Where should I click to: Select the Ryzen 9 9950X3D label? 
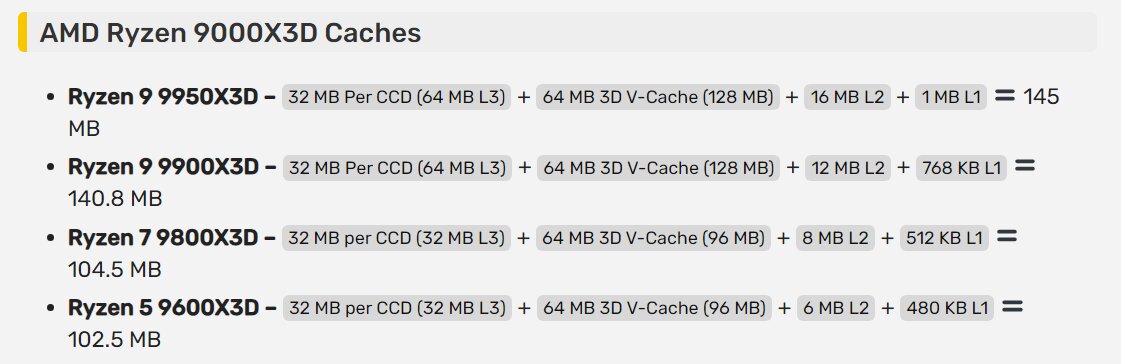click(x=164, y=97)
